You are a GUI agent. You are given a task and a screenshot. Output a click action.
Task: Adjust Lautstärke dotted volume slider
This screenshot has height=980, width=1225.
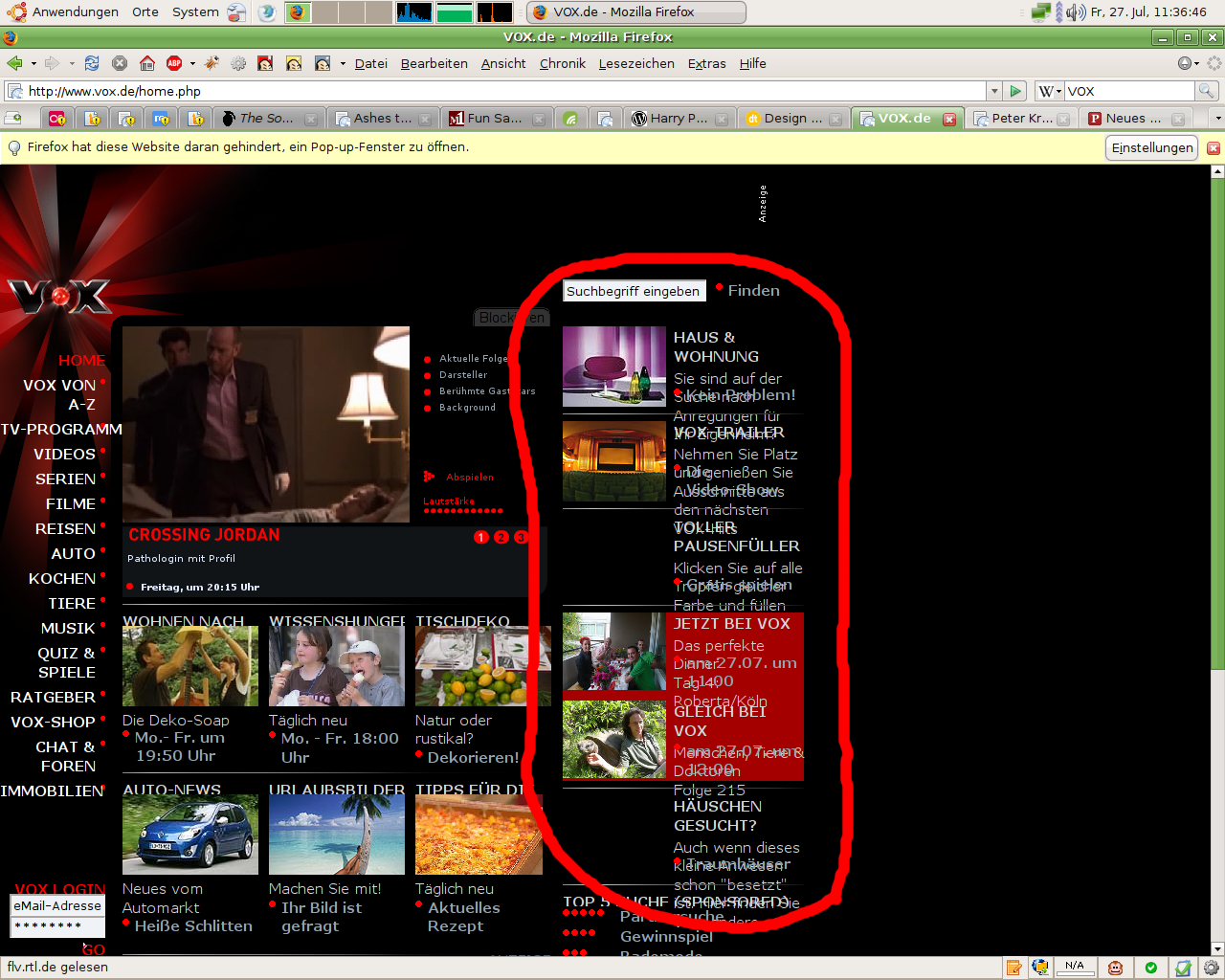[463, 510]
